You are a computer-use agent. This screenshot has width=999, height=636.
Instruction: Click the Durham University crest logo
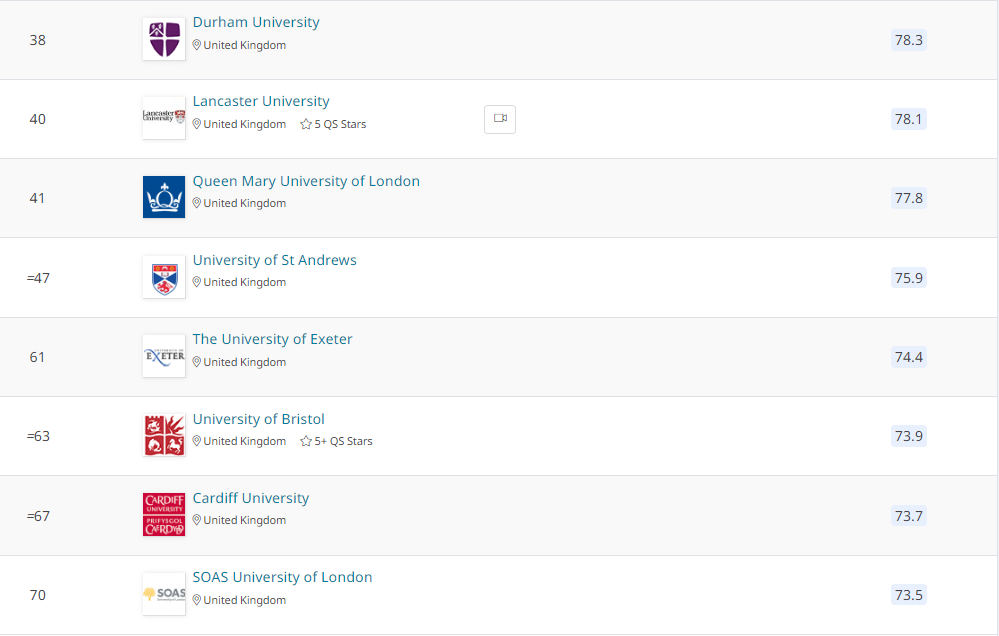(x=164, y=39)
